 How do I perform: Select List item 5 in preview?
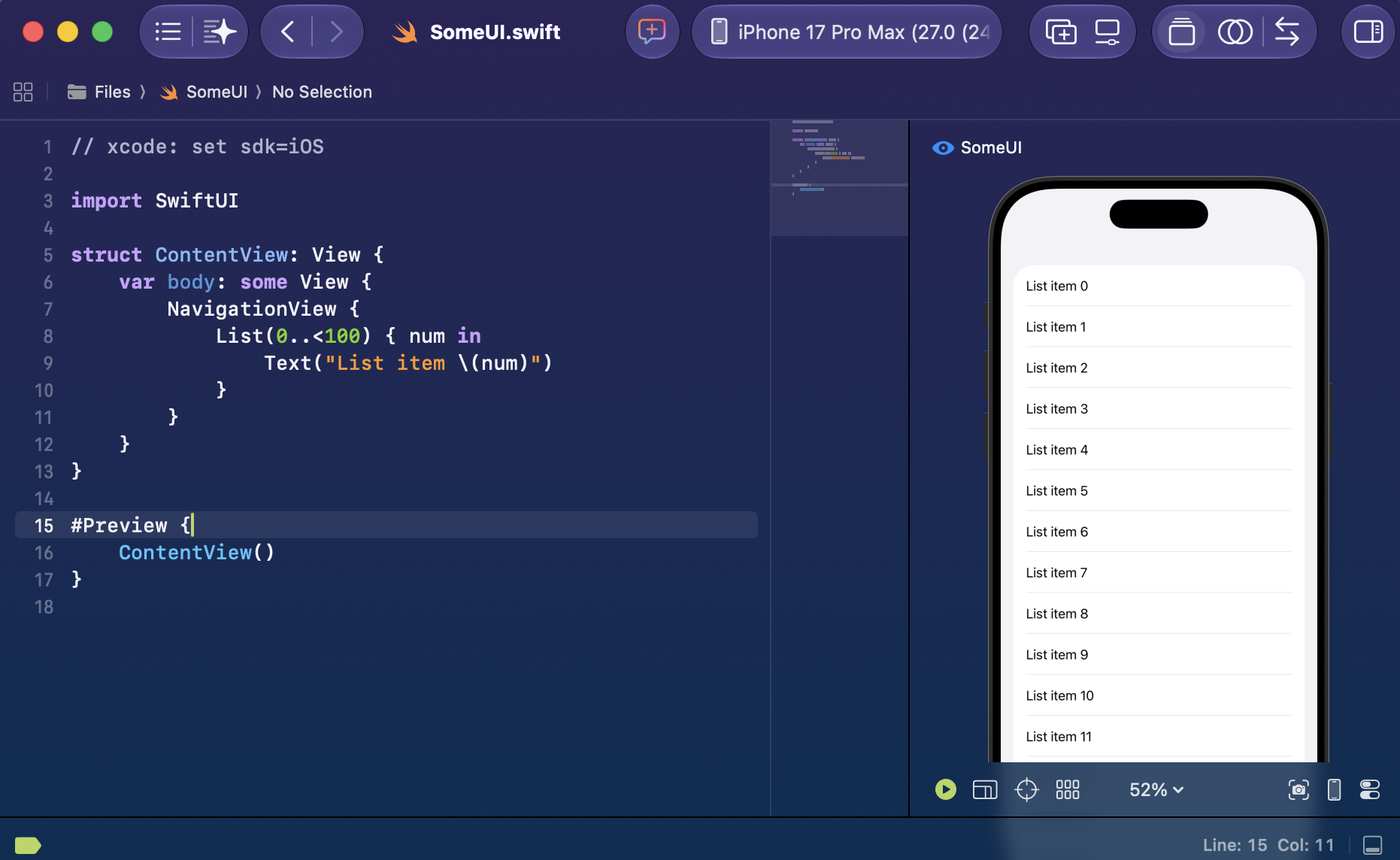pos(1159,491)
